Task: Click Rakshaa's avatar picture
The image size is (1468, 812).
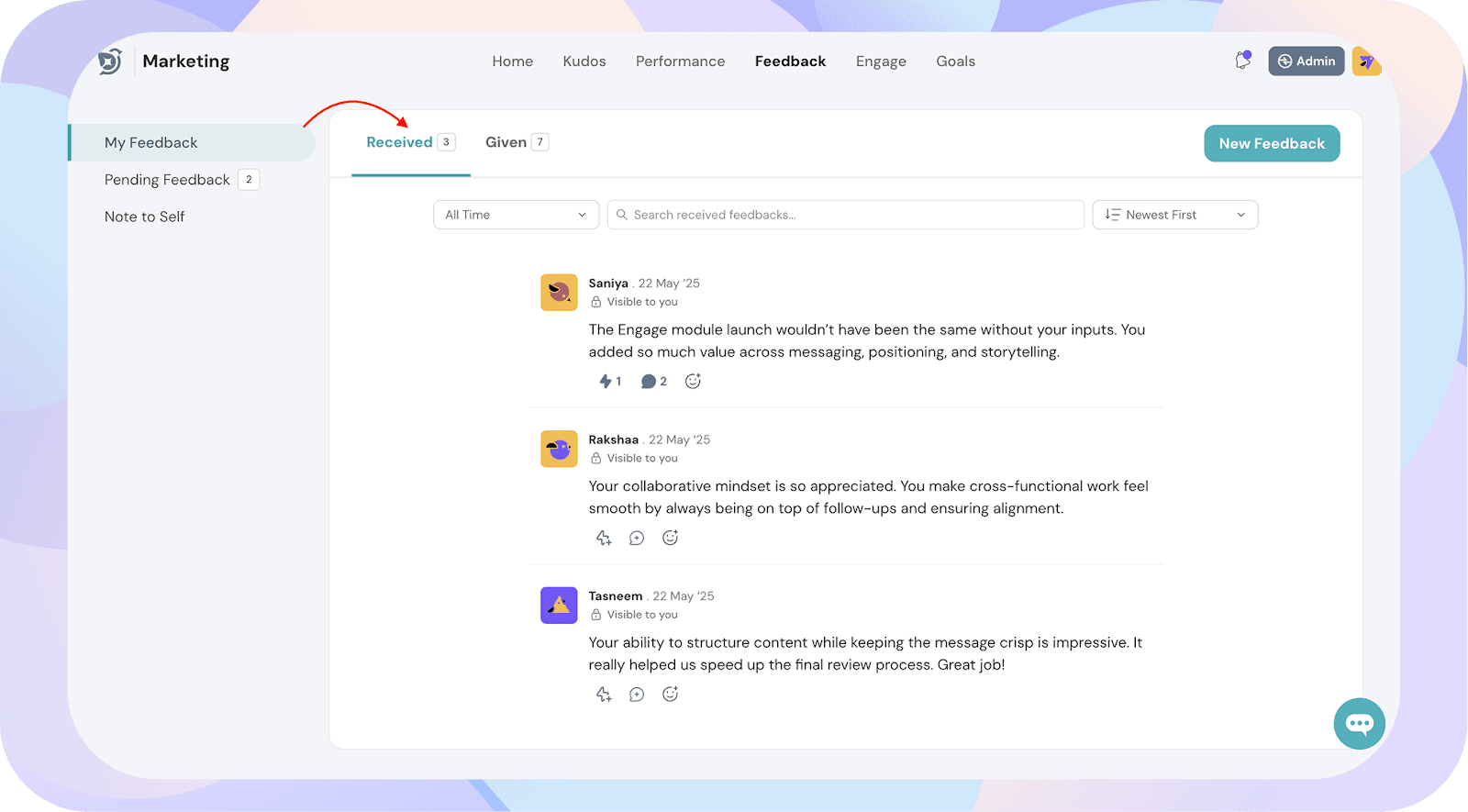Action: click(559, 449)
